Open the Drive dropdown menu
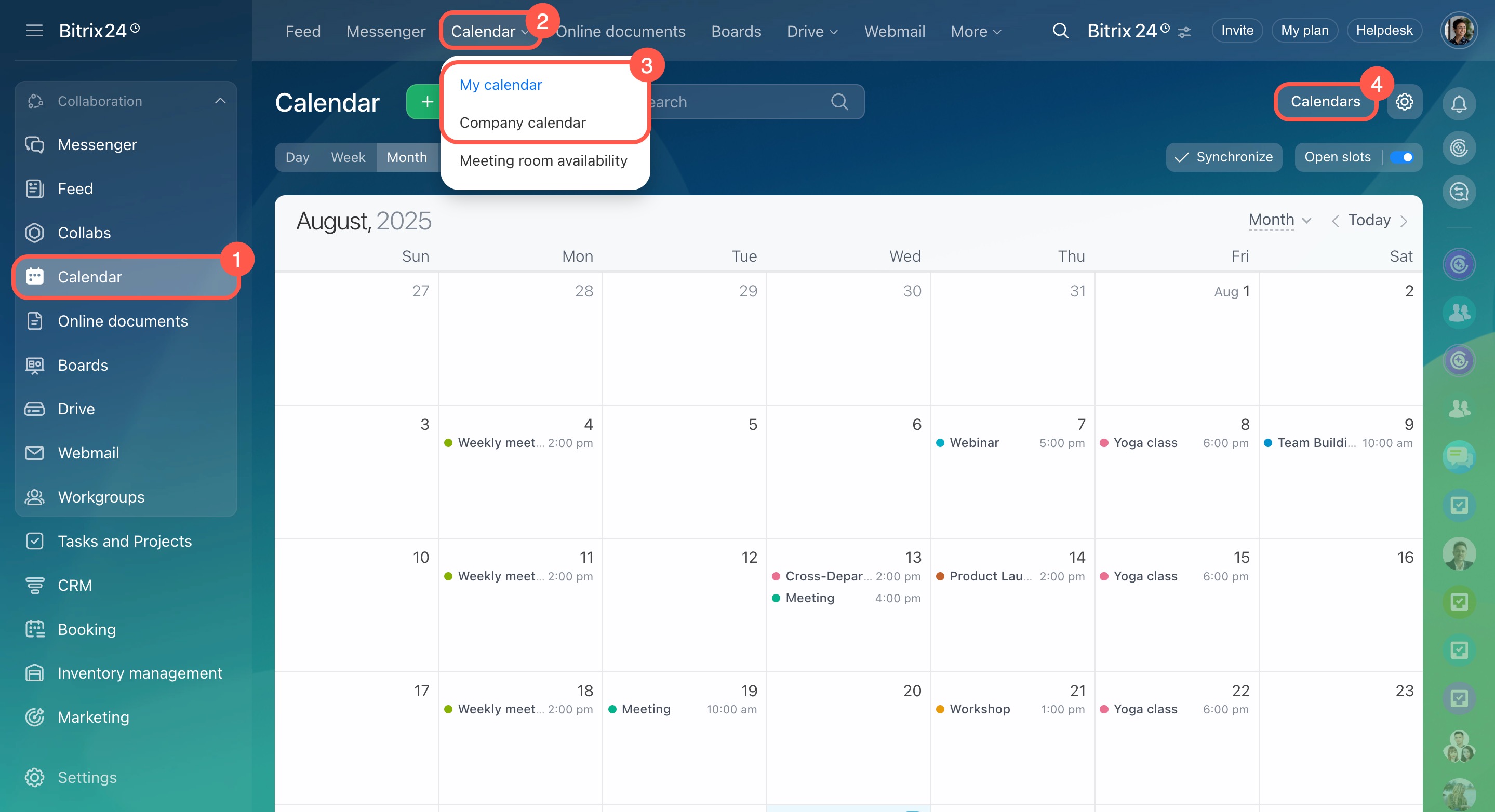Viewport: 1495px width, 812px height. click(811, 31)
